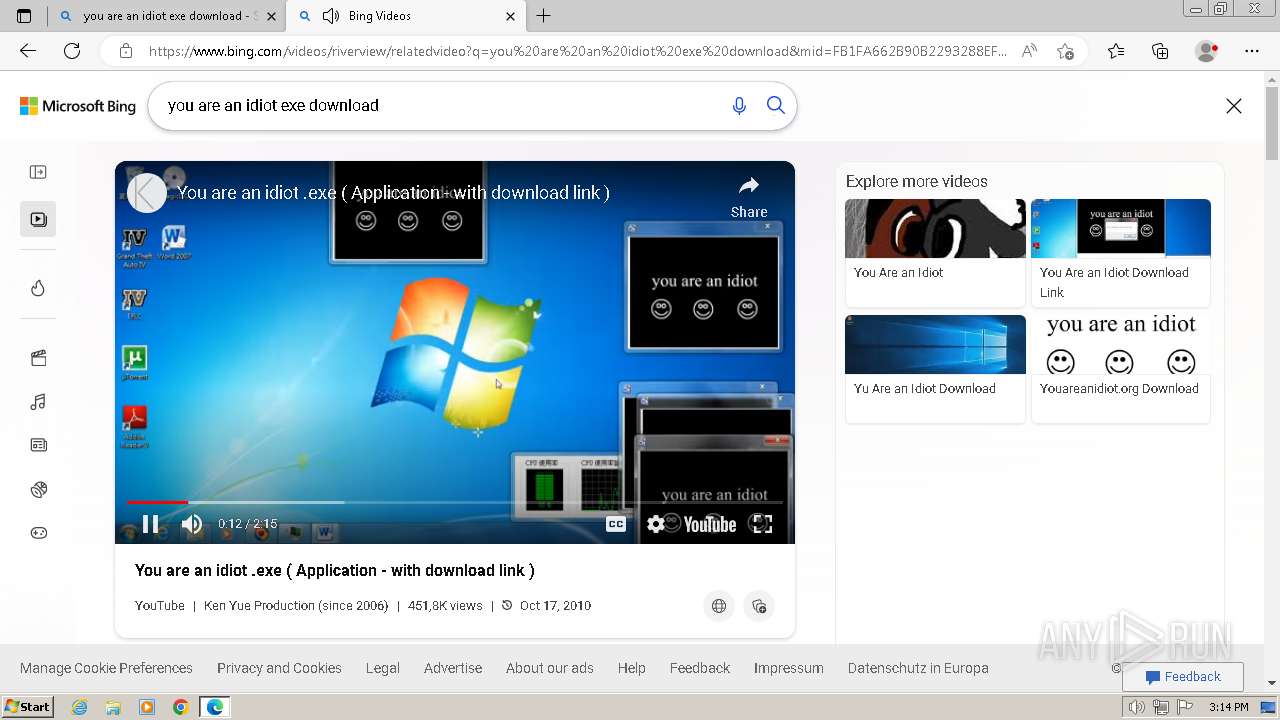Image resolution: width=1280 pixels, height=720 pixels.
Task: Open About our ads link
Action: [x=550, y=668]
